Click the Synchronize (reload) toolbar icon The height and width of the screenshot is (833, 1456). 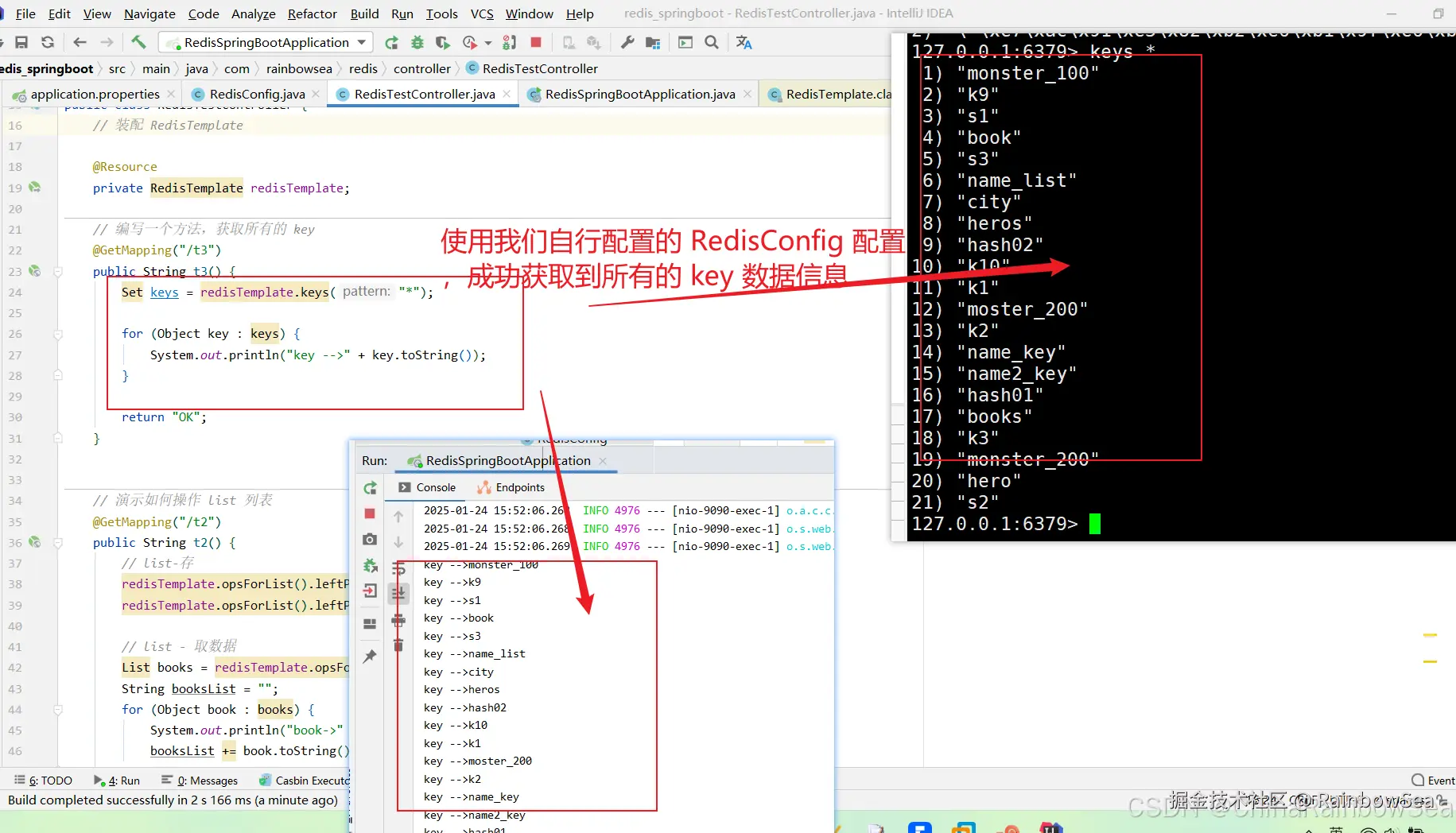[48, 42]
